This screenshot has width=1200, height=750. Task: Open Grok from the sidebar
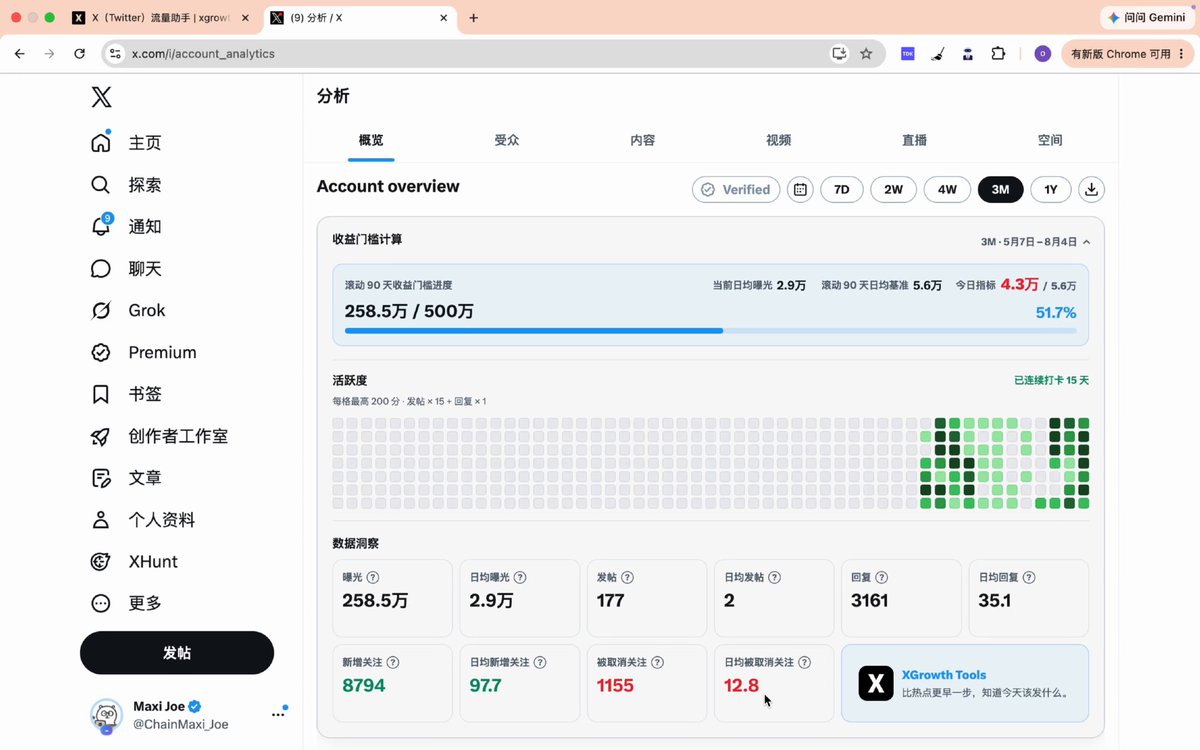(128, 311)
